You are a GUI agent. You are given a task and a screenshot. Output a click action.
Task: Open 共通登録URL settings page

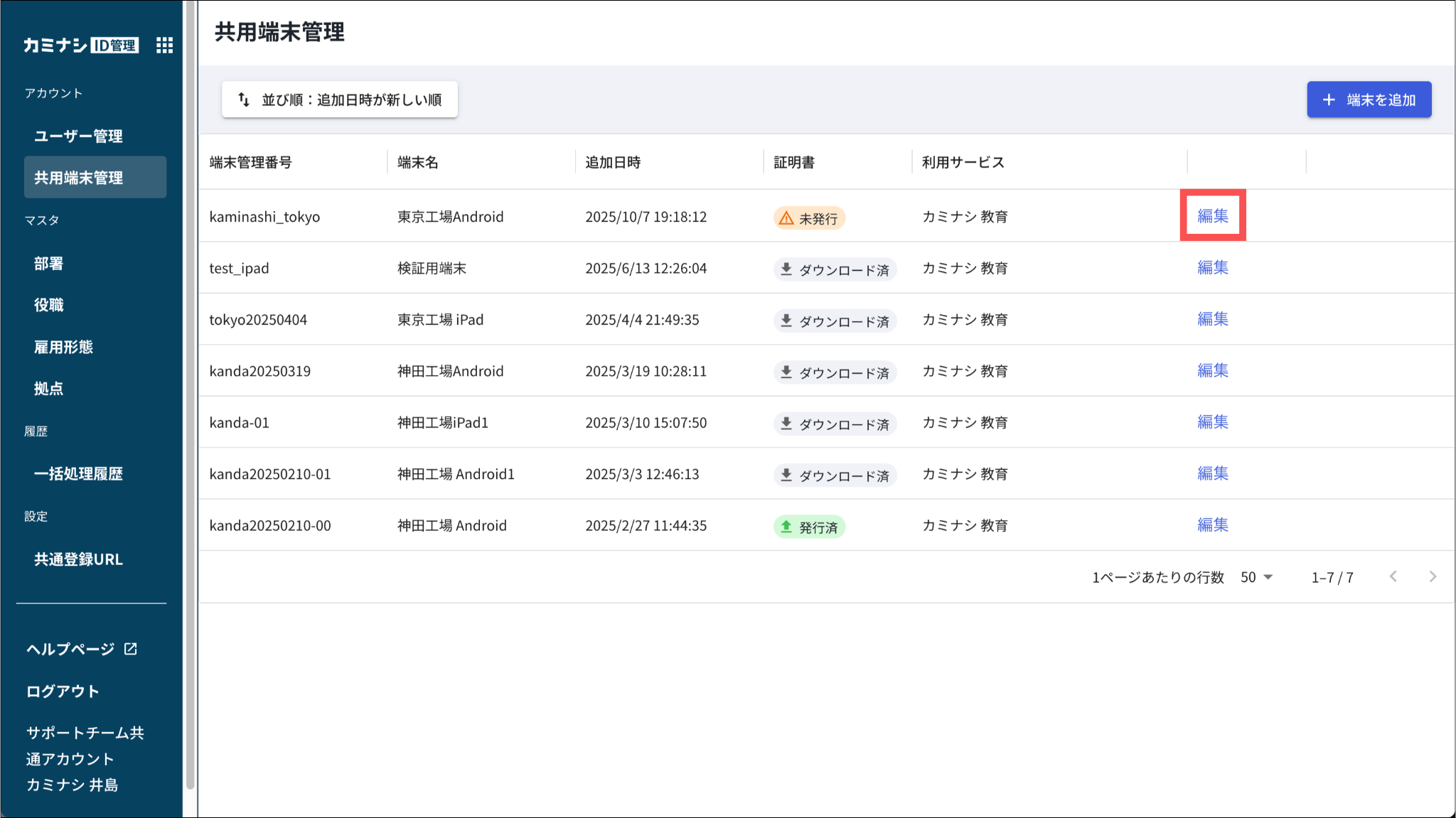(78, 559)
